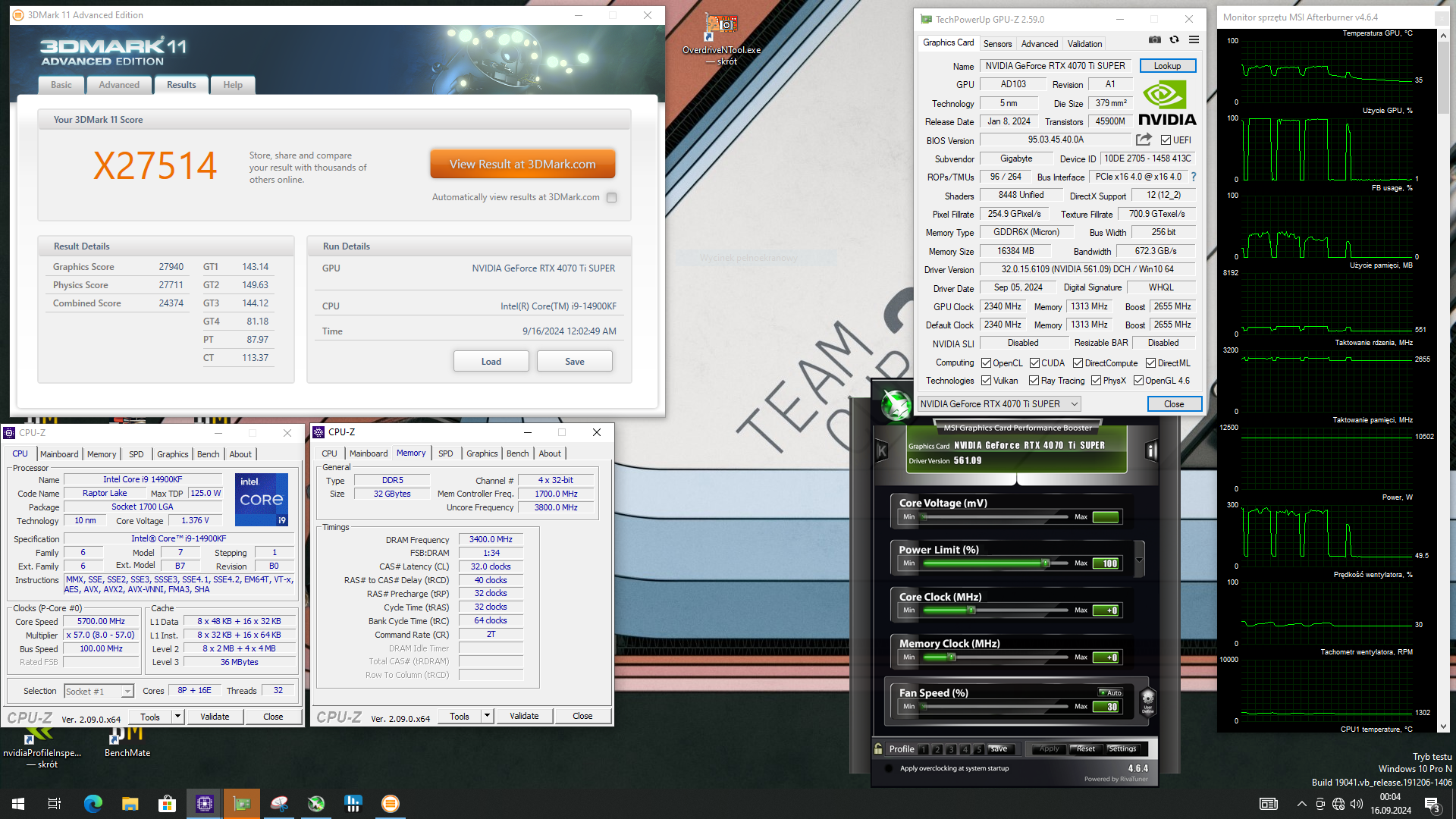This screenshot has height=819, width=1456.
Task: Click the BIOS export share icon in GPU-Z
Action: click(x=1144, y=140)
